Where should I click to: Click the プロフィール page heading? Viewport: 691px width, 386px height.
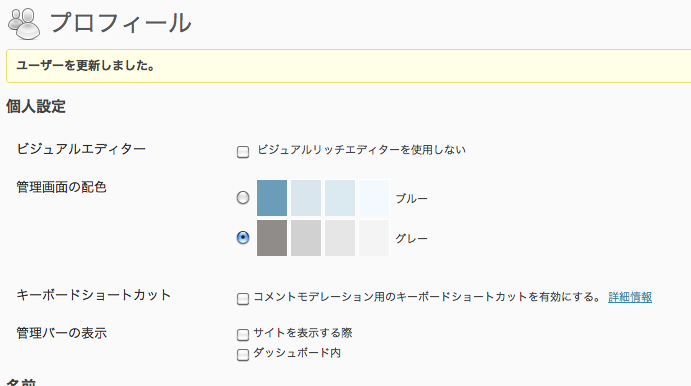(x=121, y=23)
